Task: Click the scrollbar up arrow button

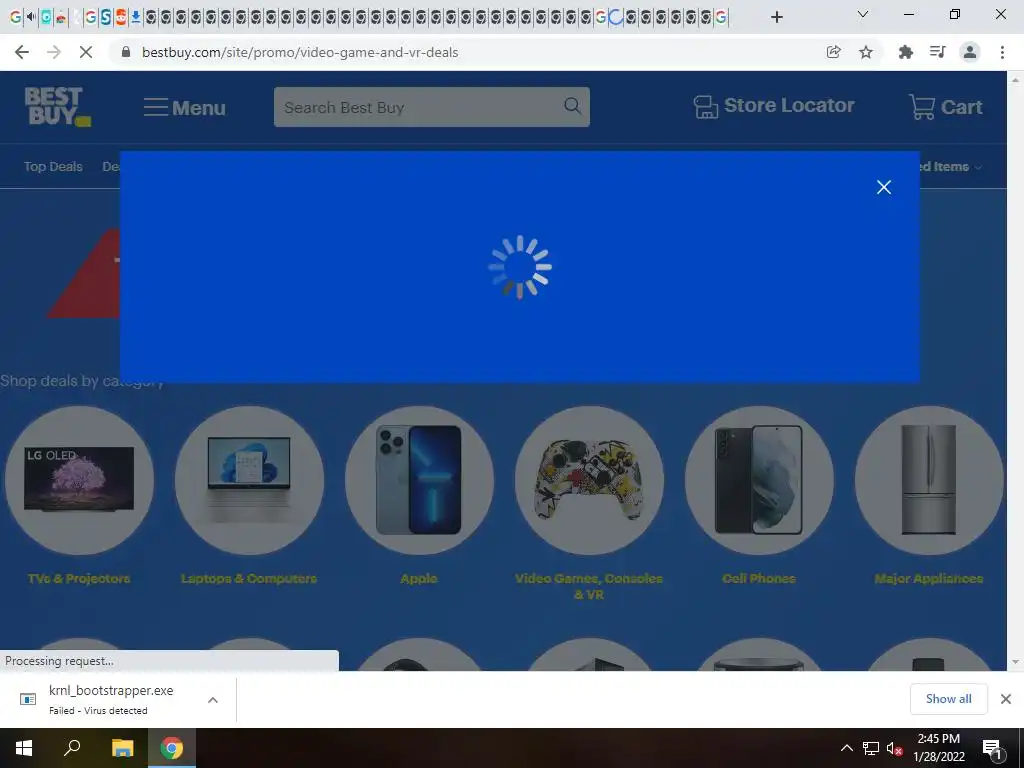Action: (x=1015, y=80)
